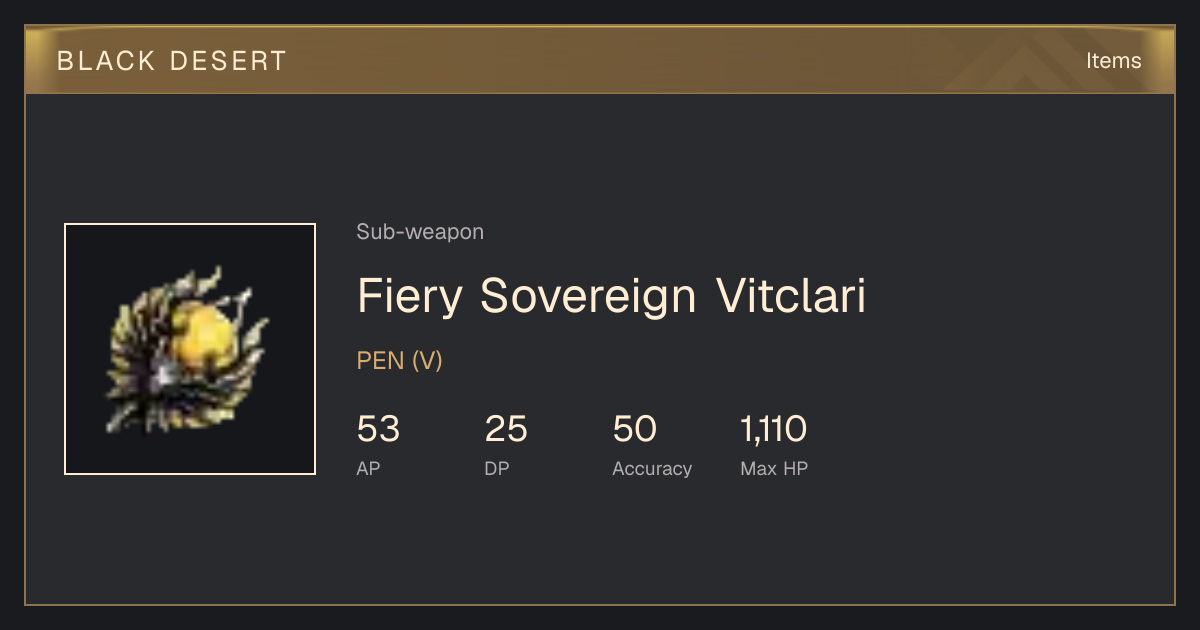Click the Max HP stat label
This screenshot has width=1200, height=630.
774,468
